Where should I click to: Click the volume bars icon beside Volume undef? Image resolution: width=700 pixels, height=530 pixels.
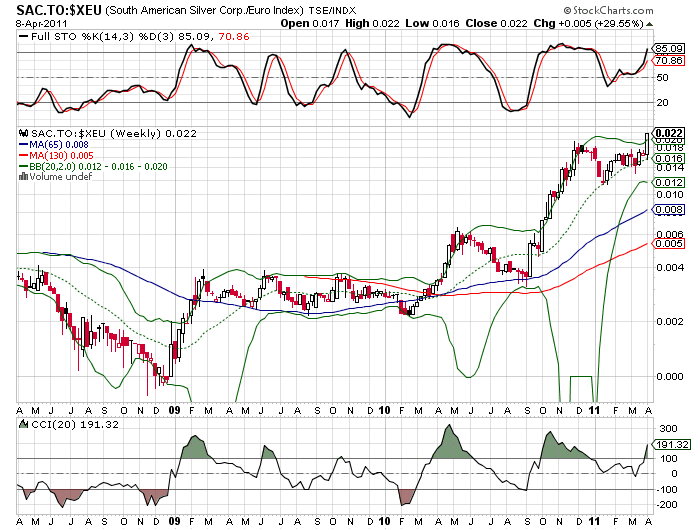[24, 177]
